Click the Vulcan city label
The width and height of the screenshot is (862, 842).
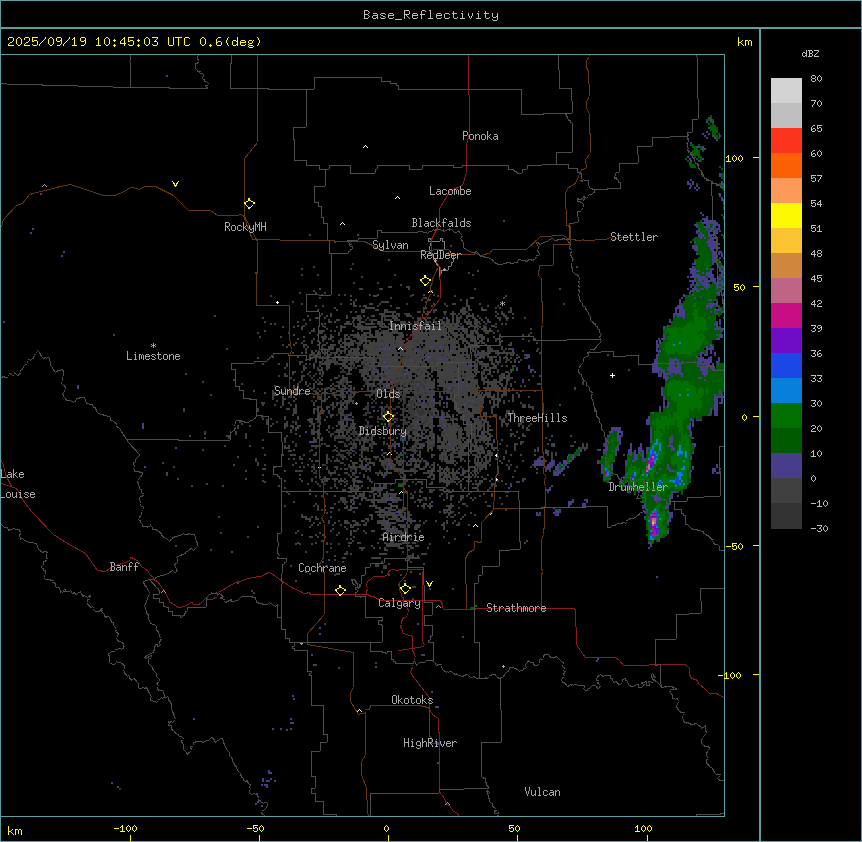pyautogui.click(x=542, y=792)
